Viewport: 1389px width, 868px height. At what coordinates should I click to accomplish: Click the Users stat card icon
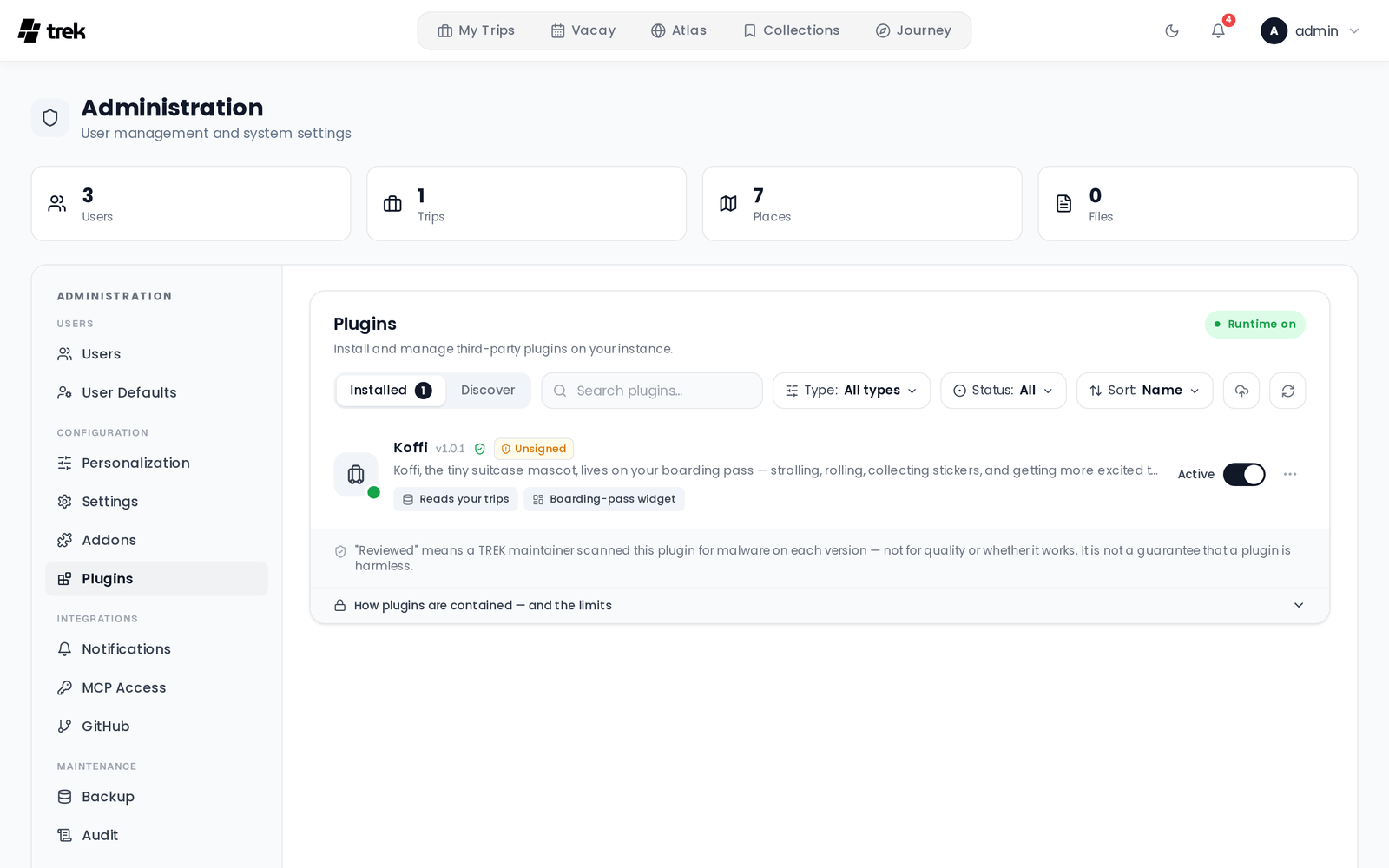(x=57, y=204)
